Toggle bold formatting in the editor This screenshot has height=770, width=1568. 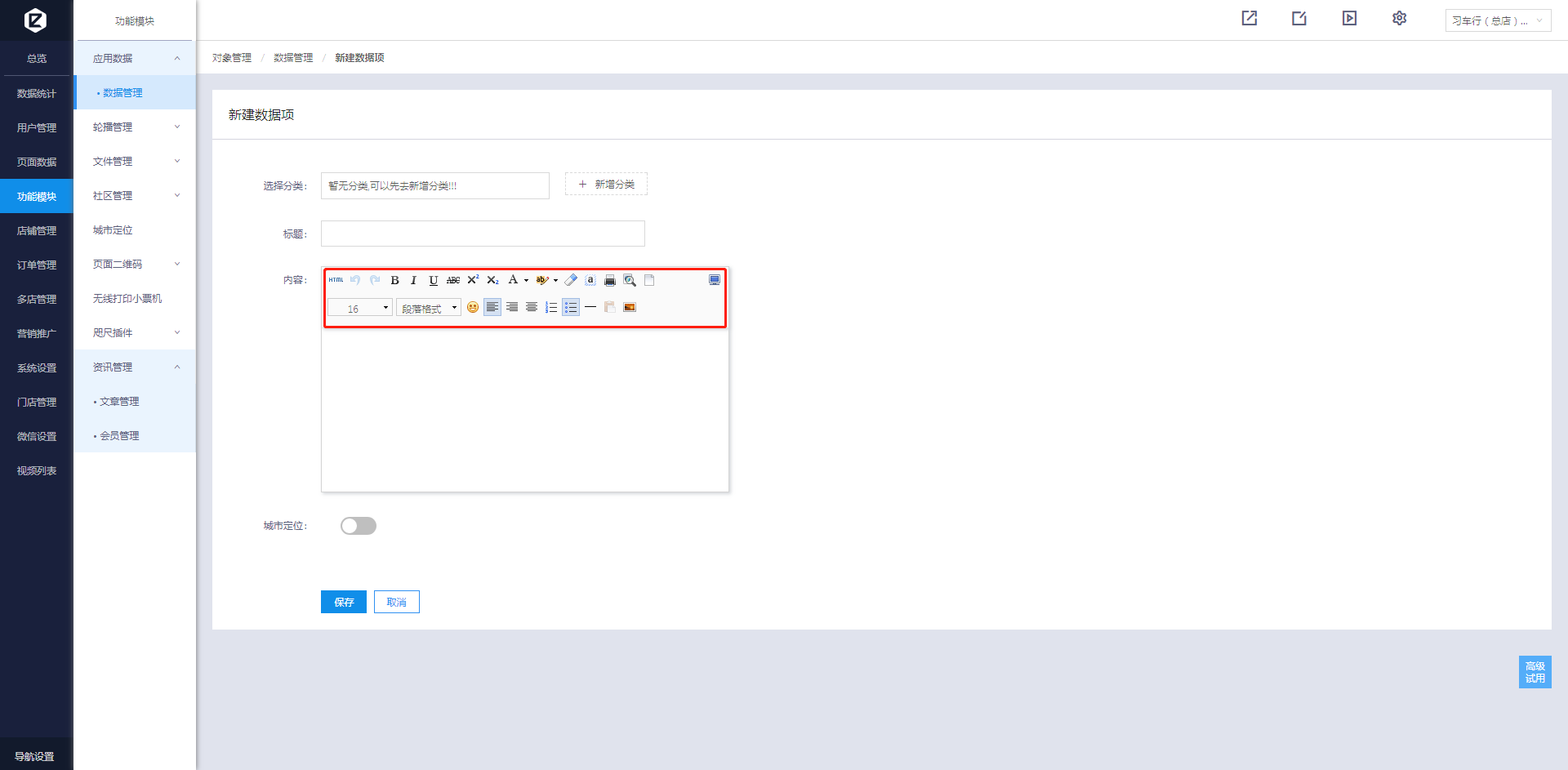[394, 280]
